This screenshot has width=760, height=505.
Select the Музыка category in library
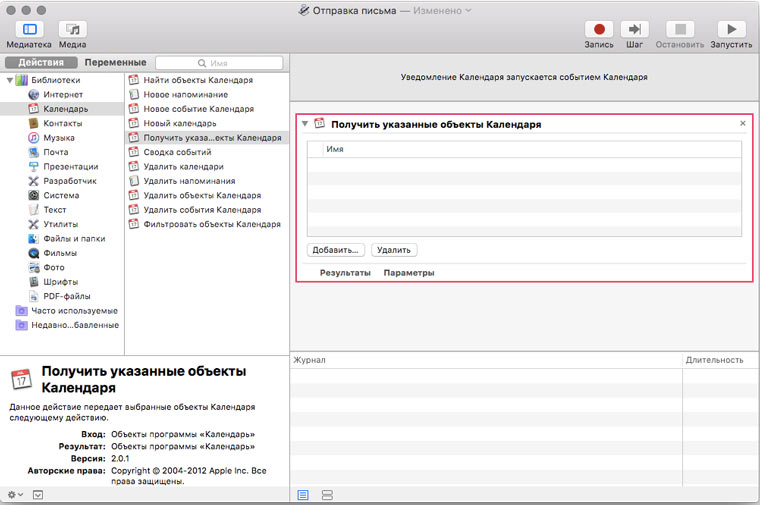tap(58, 138)
